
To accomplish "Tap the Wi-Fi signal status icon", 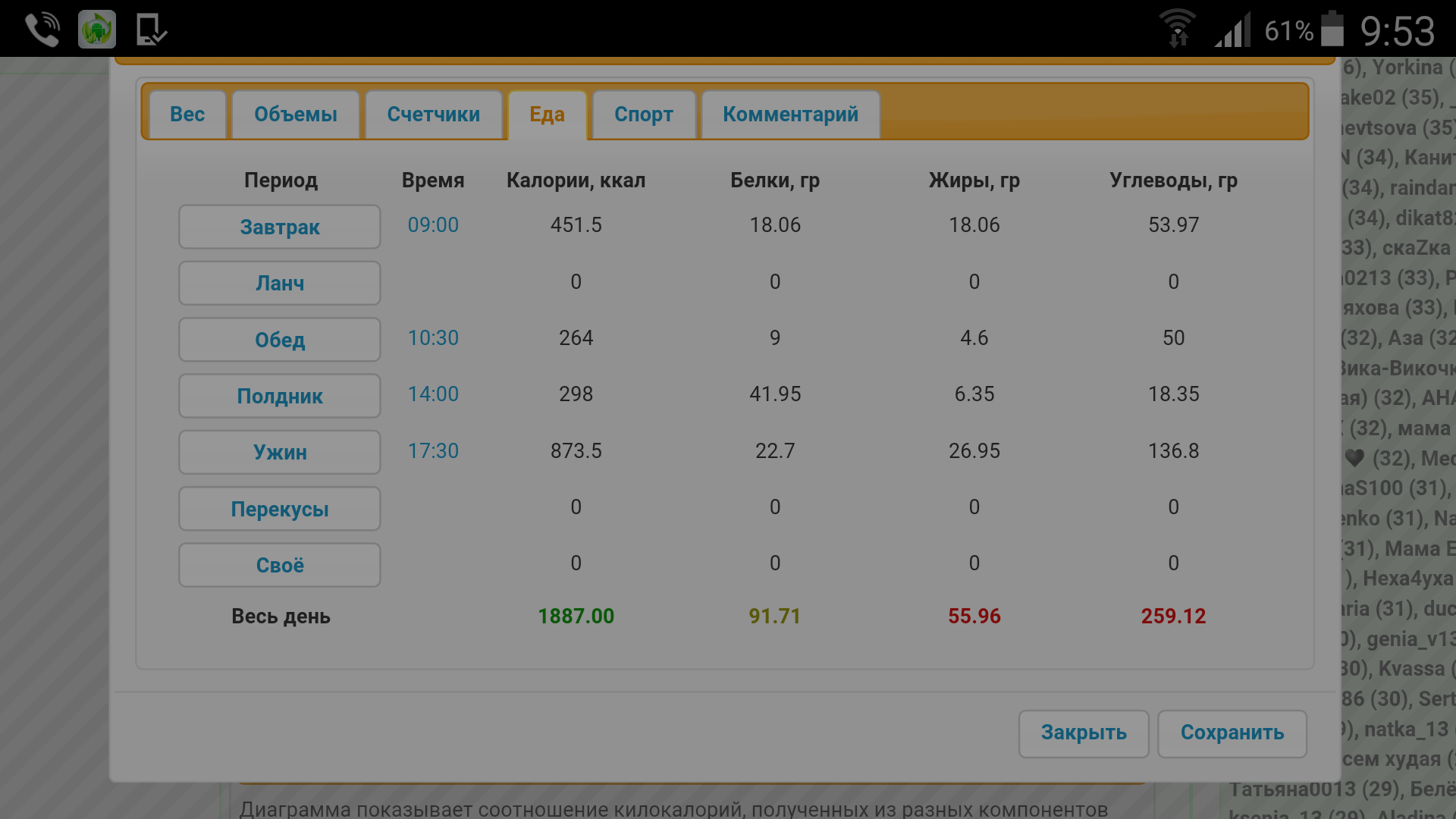I will click(x=1177, y=30).
